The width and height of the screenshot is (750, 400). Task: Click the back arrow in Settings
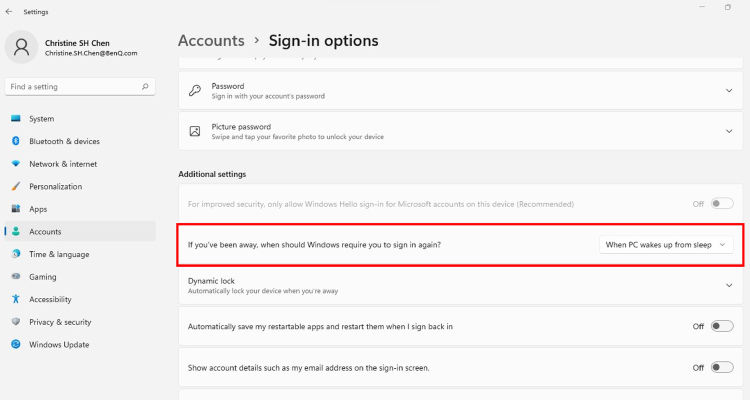click(9, 11)
